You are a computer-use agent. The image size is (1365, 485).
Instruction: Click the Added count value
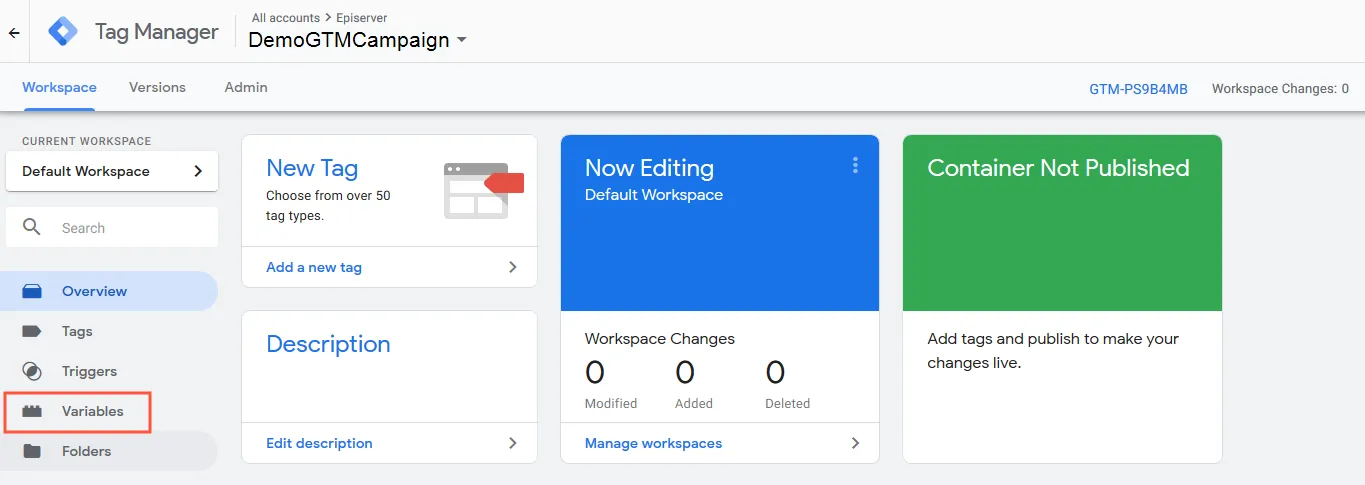pyautogui.click(x=685, y=373)
